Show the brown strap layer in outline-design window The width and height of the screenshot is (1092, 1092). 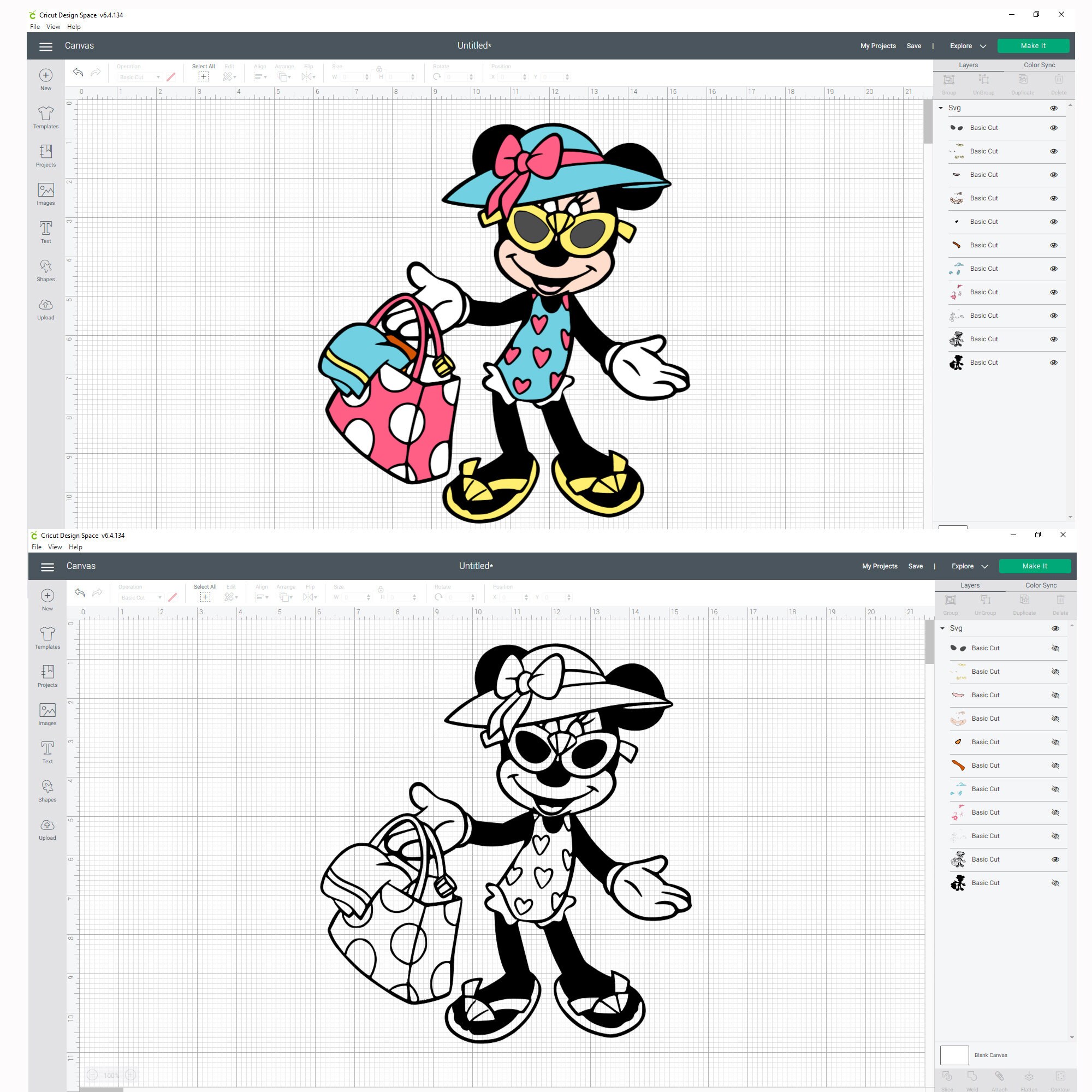point(1055,766)
